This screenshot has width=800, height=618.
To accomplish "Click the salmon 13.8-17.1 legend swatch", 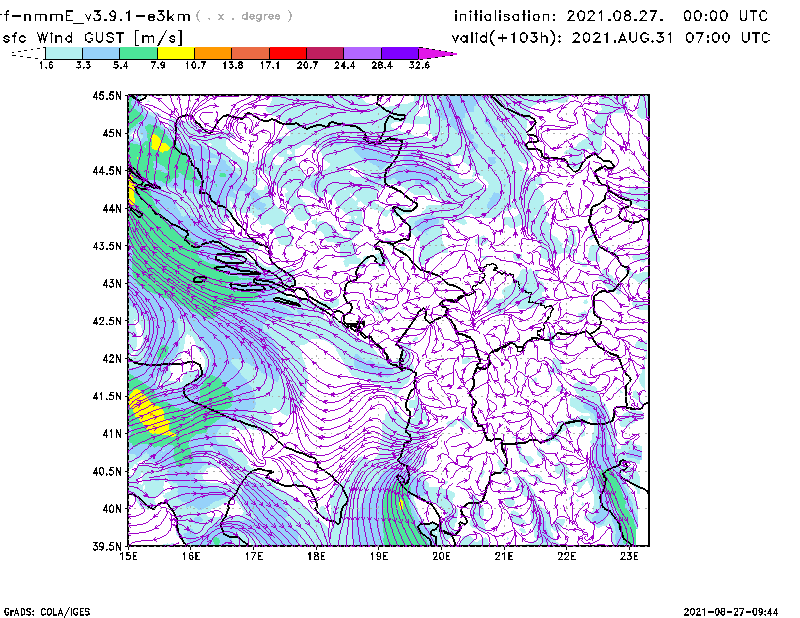I will tap(251, 53).
